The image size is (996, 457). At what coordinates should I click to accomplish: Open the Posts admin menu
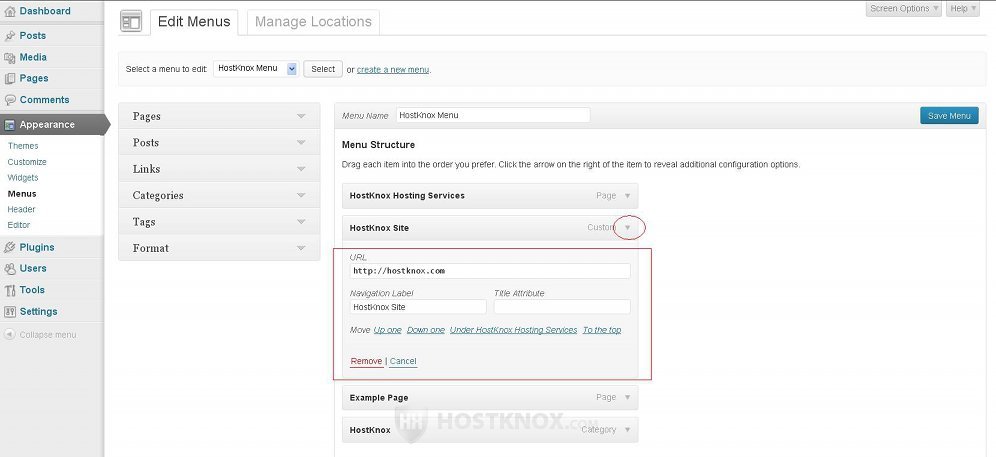(32, 36)
